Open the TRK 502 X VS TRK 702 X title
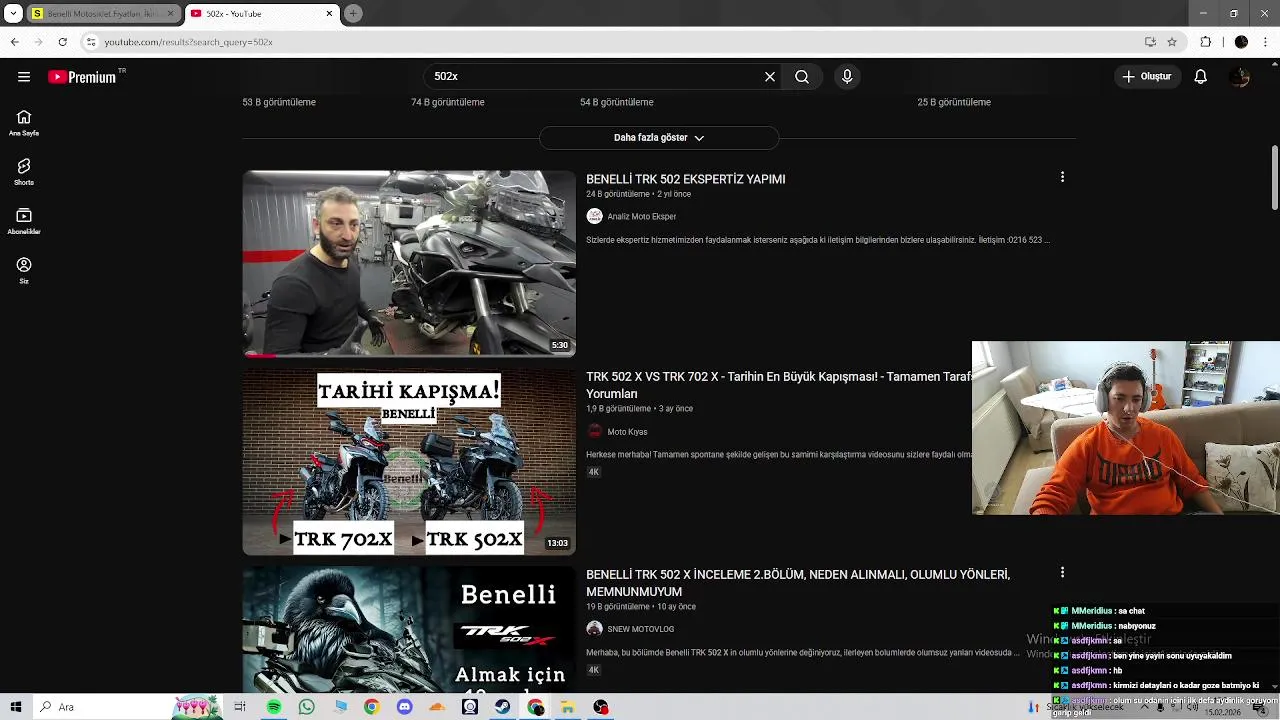Viewport: 1280px width, 720px height. tap(779, 385)
